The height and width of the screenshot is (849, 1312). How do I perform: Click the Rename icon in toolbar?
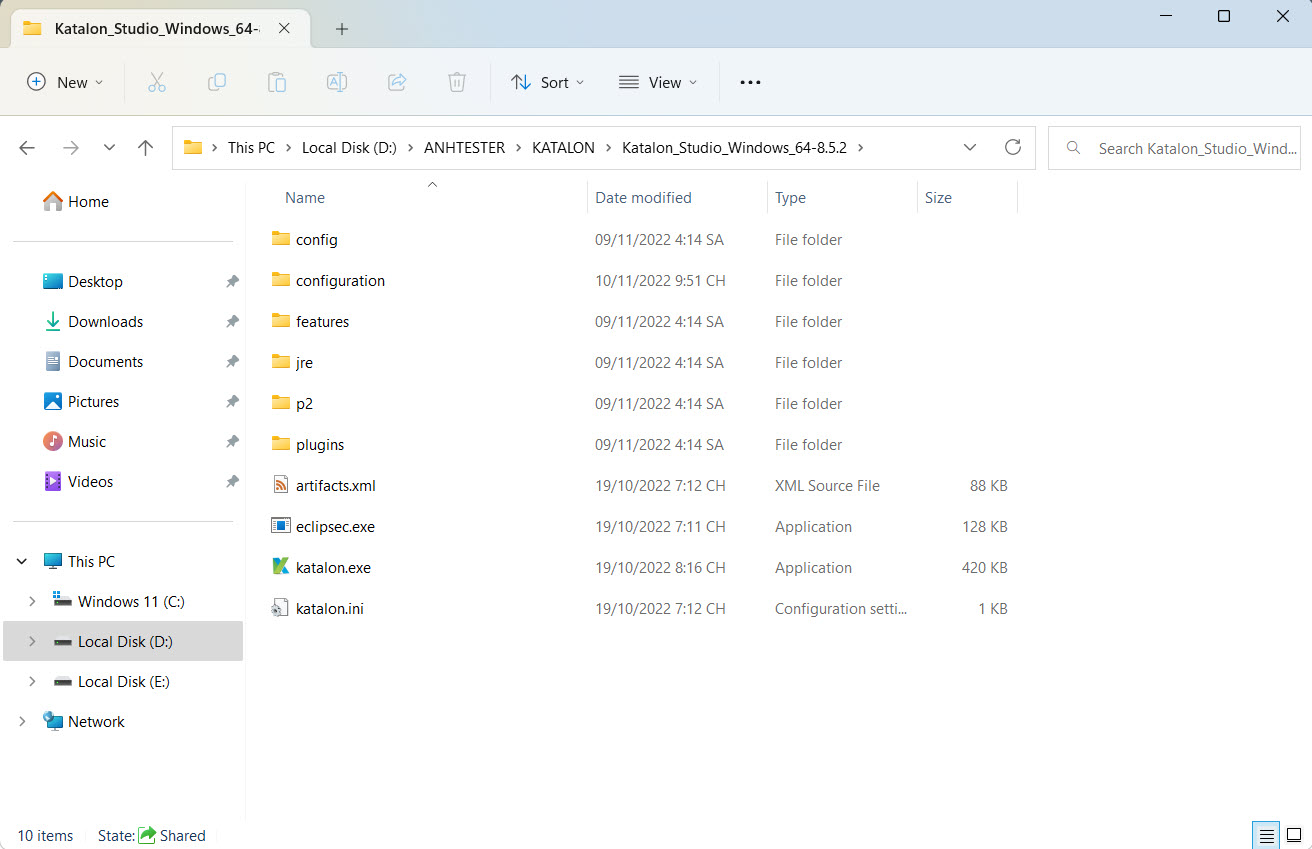[x=337, y=82]
